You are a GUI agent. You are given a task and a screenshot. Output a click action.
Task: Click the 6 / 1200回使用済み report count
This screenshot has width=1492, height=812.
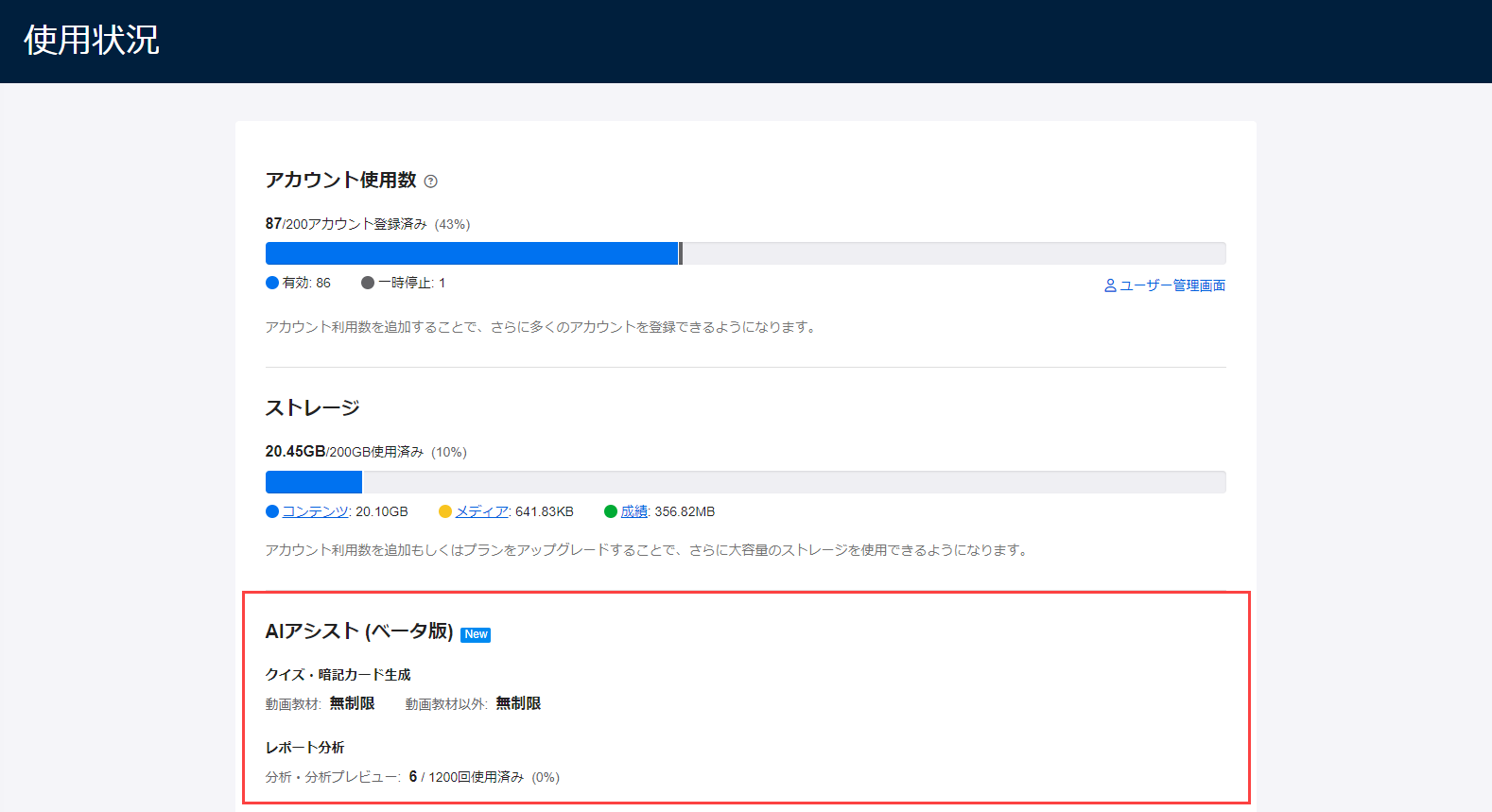coord(466,777)
